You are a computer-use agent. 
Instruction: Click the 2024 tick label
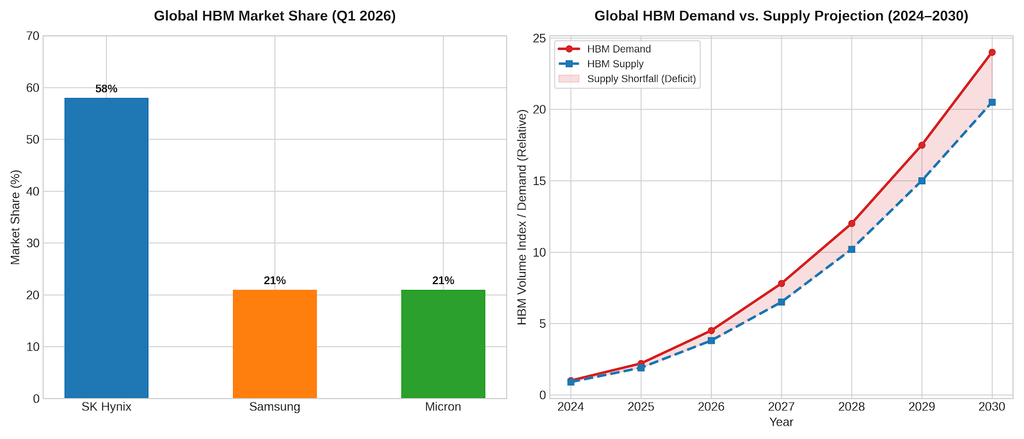pos(571,407)
